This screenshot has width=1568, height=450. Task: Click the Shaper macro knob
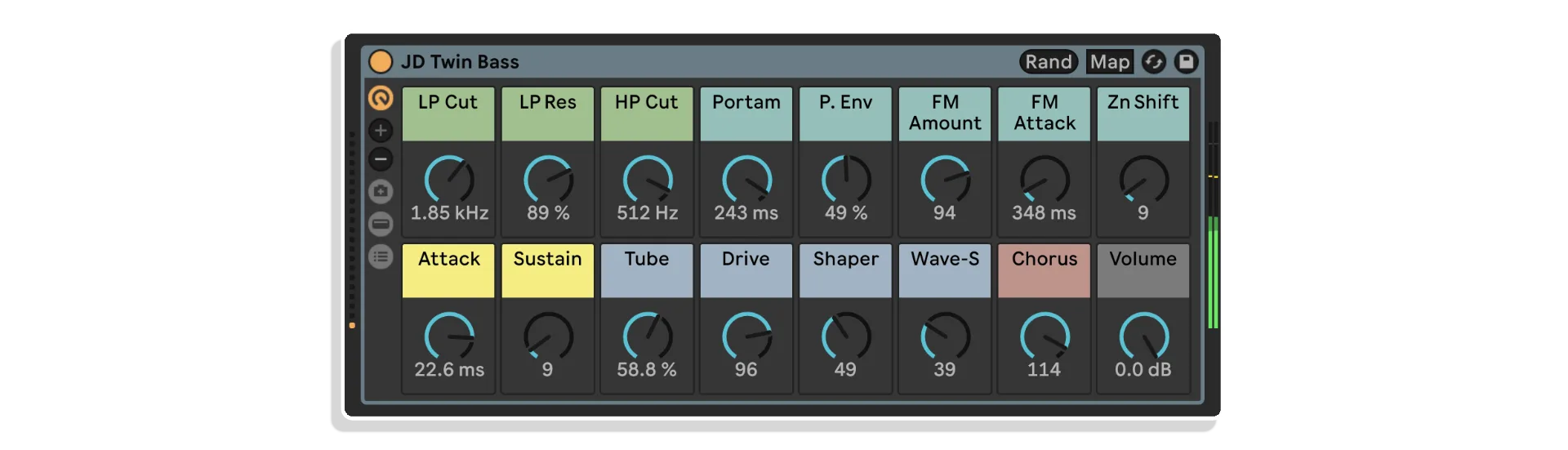(846, 336)
